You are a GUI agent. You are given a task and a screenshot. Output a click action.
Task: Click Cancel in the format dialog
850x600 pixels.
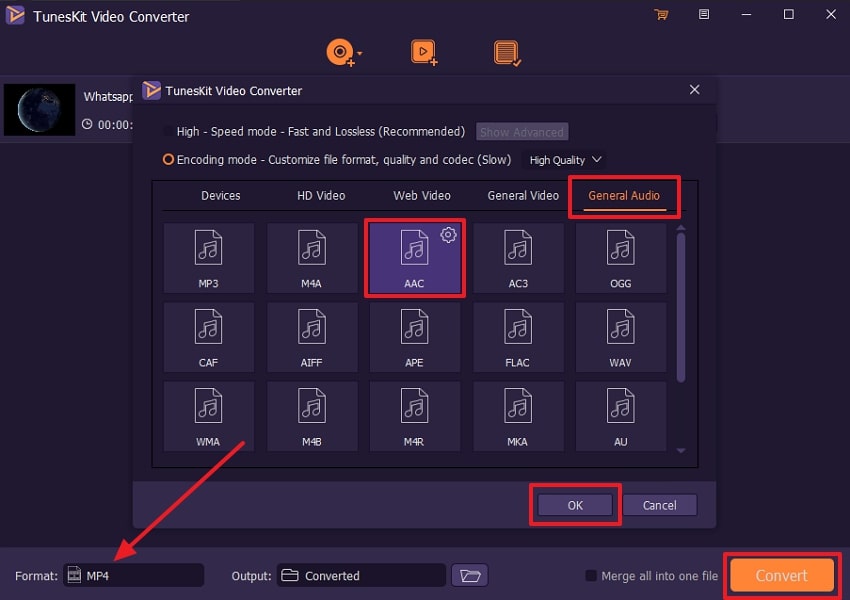point(659,505)
